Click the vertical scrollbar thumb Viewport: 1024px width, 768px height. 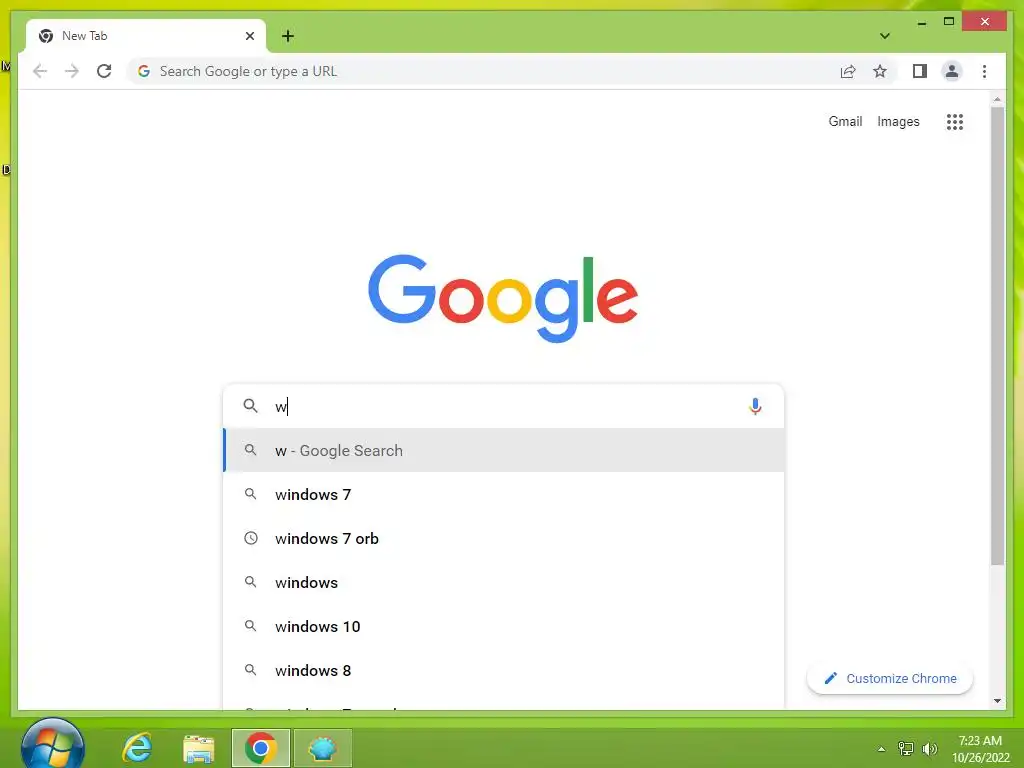tap(997, 336)
